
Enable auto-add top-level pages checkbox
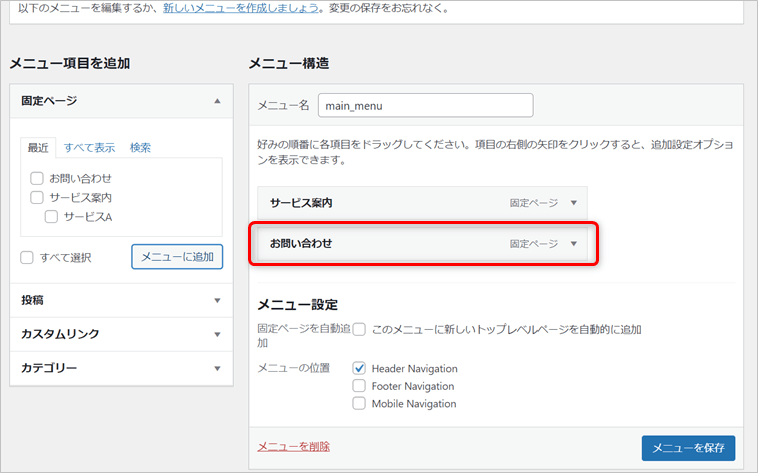tap(359, 329)
